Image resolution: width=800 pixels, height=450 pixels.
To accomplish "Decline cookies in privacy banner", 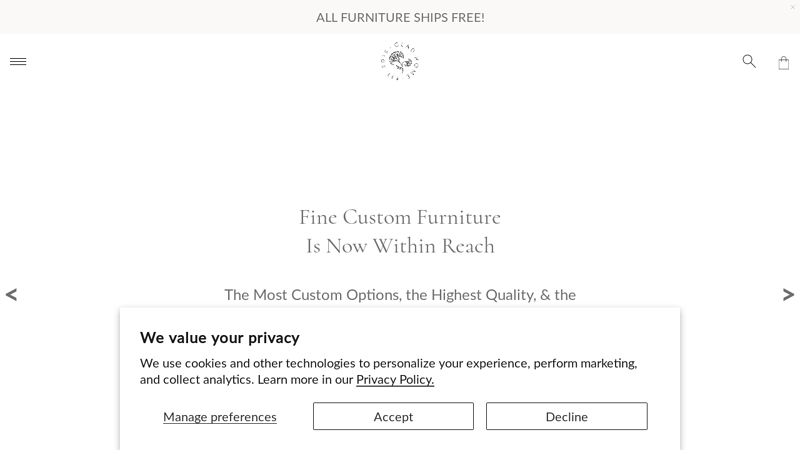I will click(x=567, y=416).
